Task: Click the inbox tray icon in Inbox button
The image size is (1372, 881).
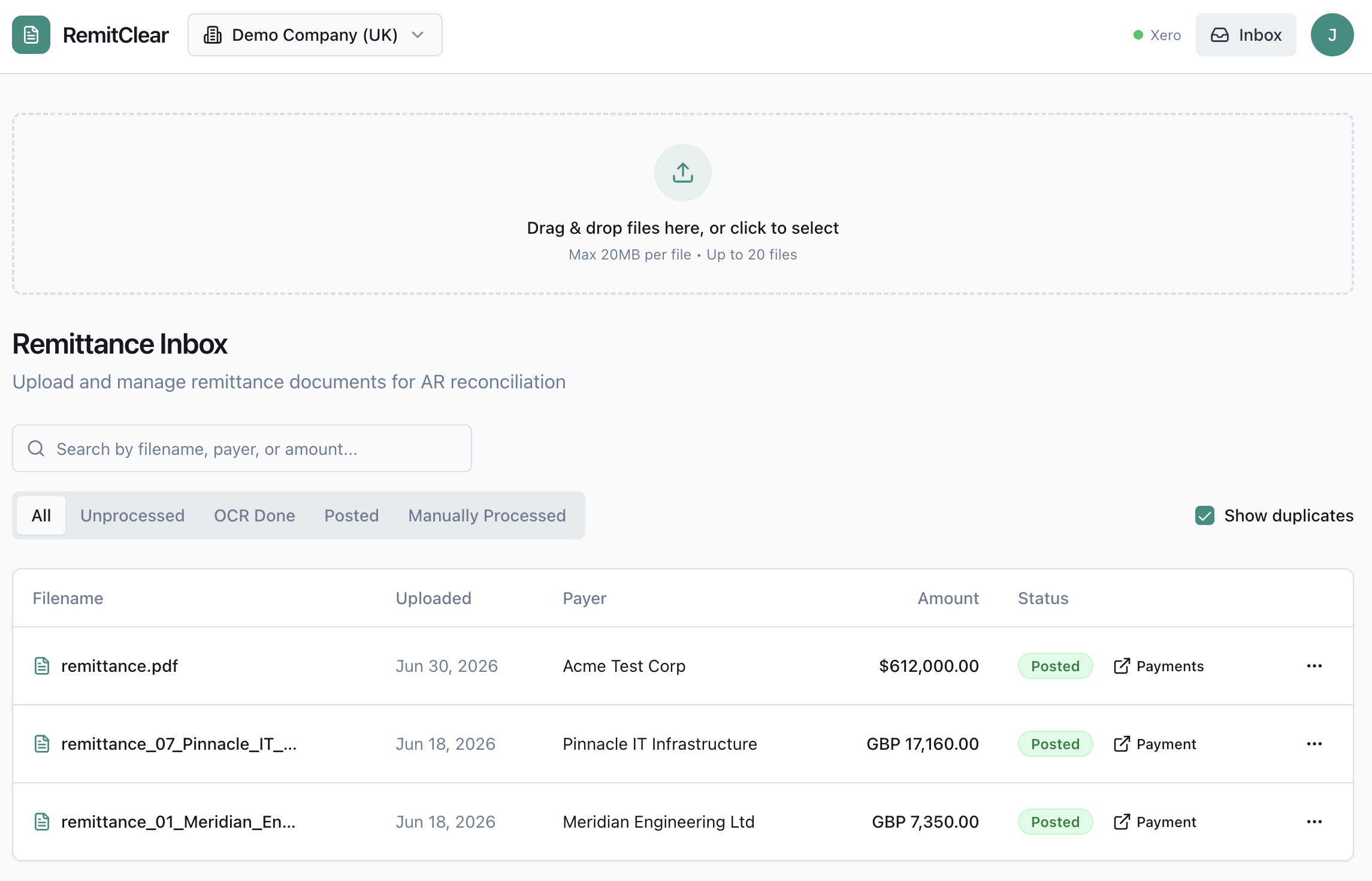Action: [x=1220, y=35]
